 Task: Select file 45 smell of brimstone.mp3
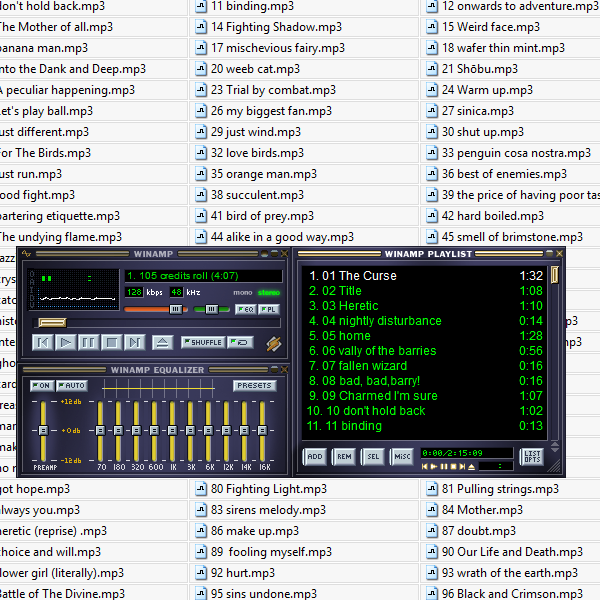point(512,237)
